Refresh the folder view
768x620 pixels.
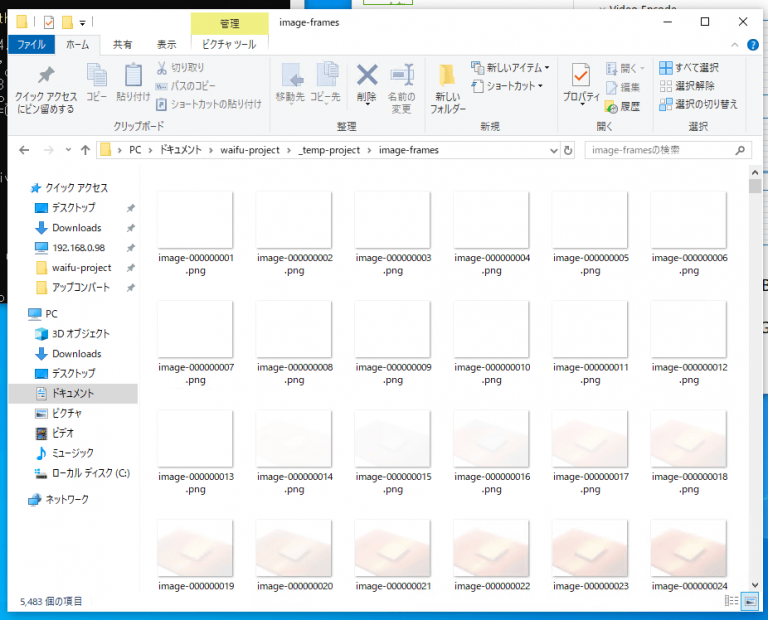click(x=568, y=150)
